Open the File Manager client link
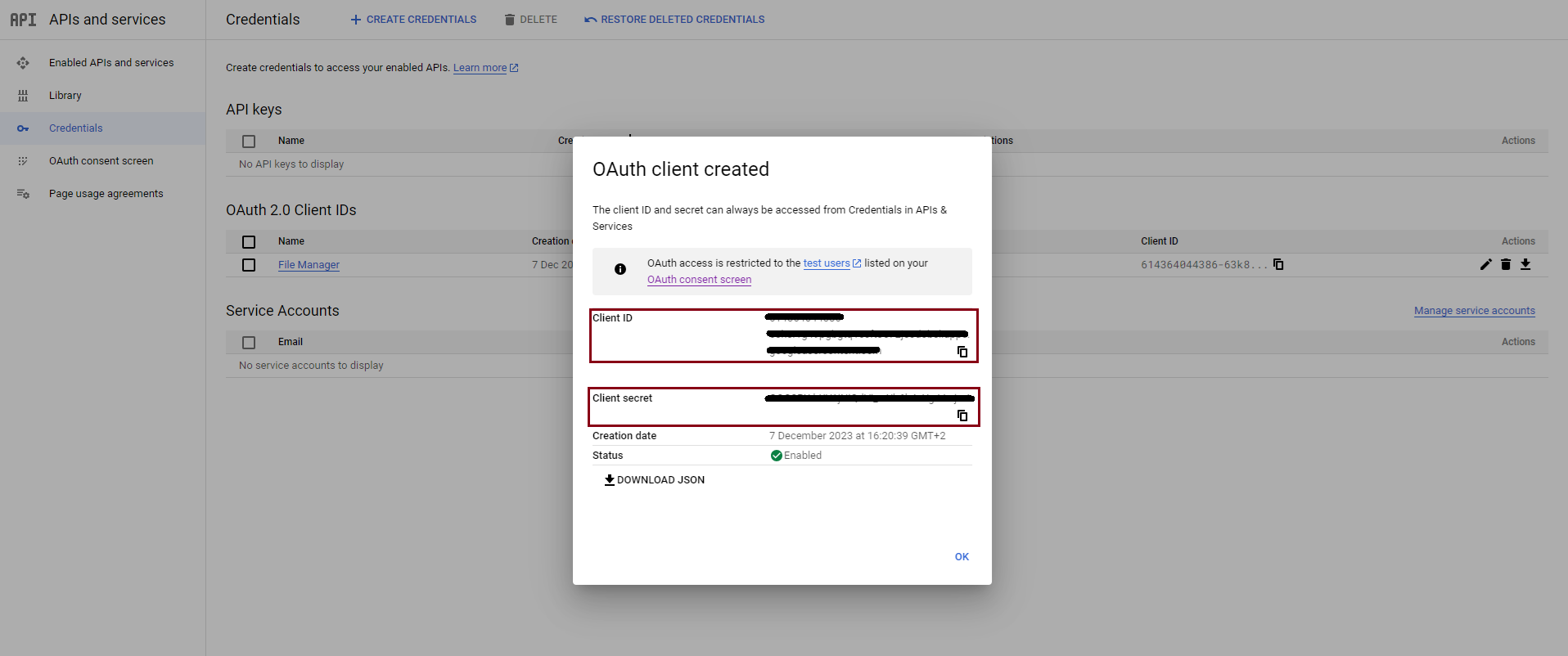The height and width of the screenshot is (656, 1568). pyautogui.click(x=309, y=265)
